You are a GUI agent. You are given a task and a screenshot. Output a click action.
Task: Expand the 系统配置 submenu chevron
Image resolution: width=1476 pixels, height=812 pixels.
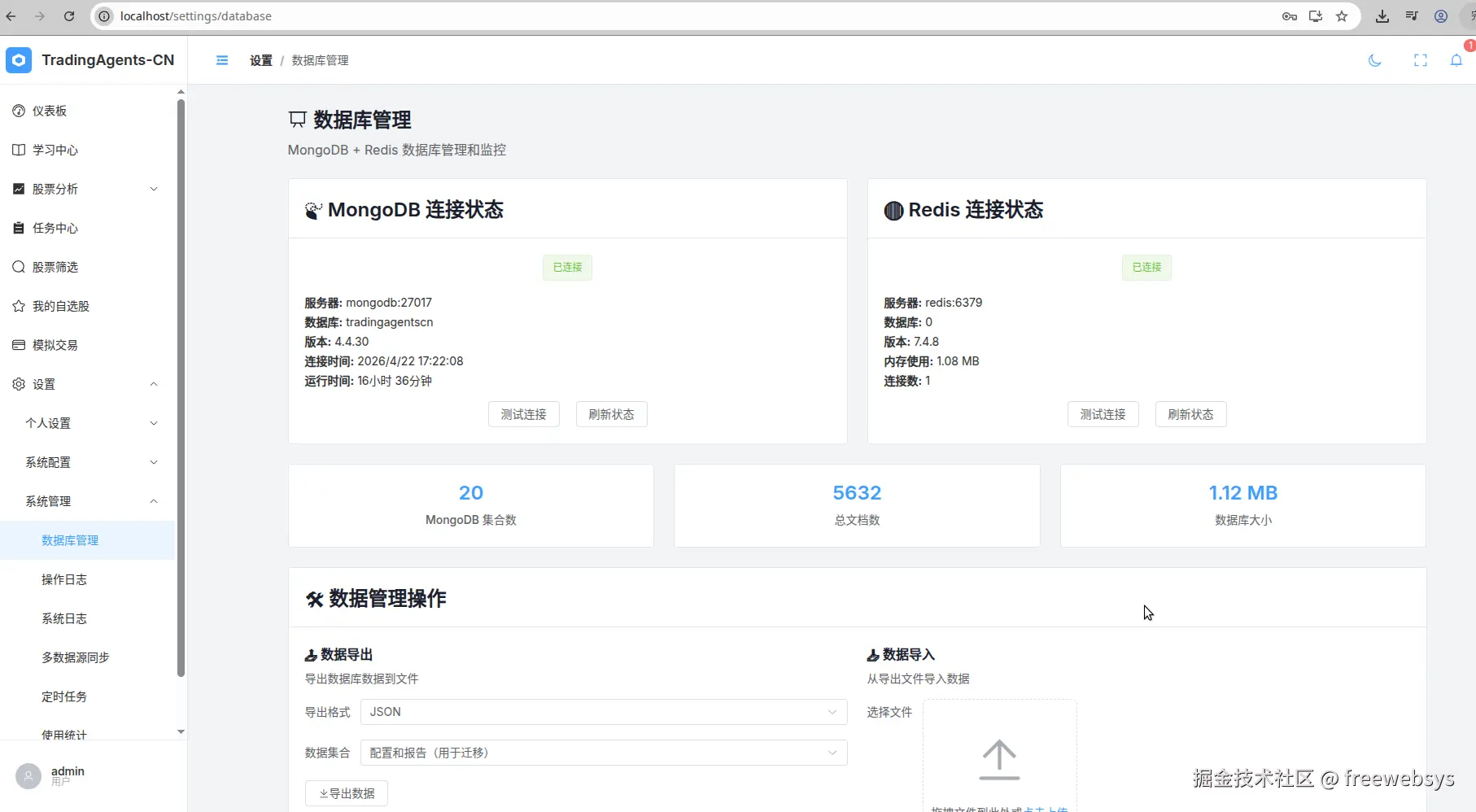(x=154, y=462)
